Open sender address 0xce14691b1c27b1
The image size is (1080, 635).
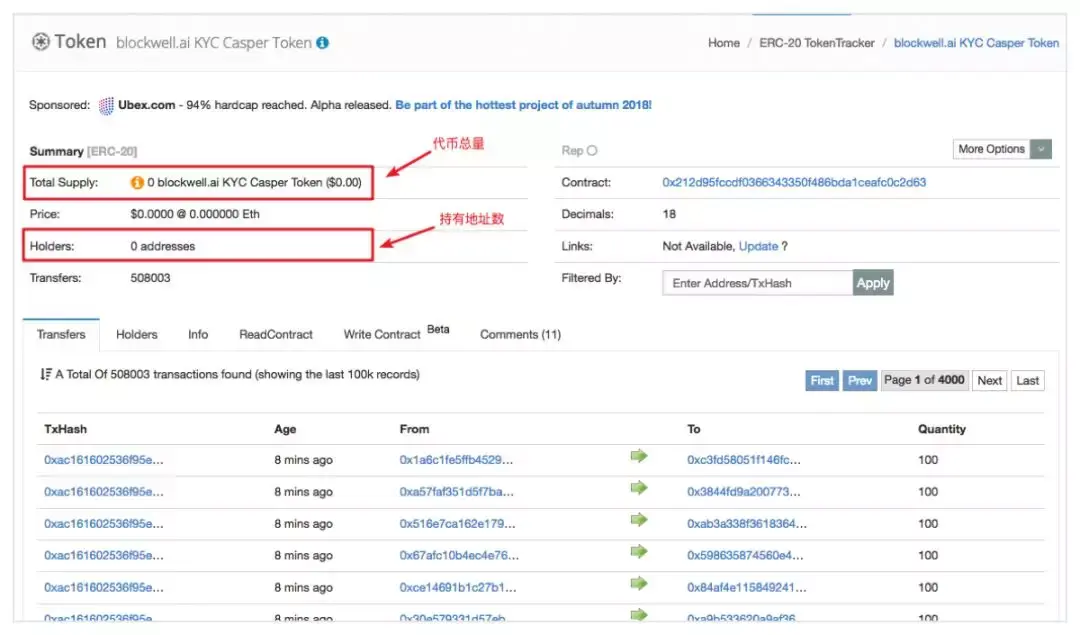[x=458, y=587]
